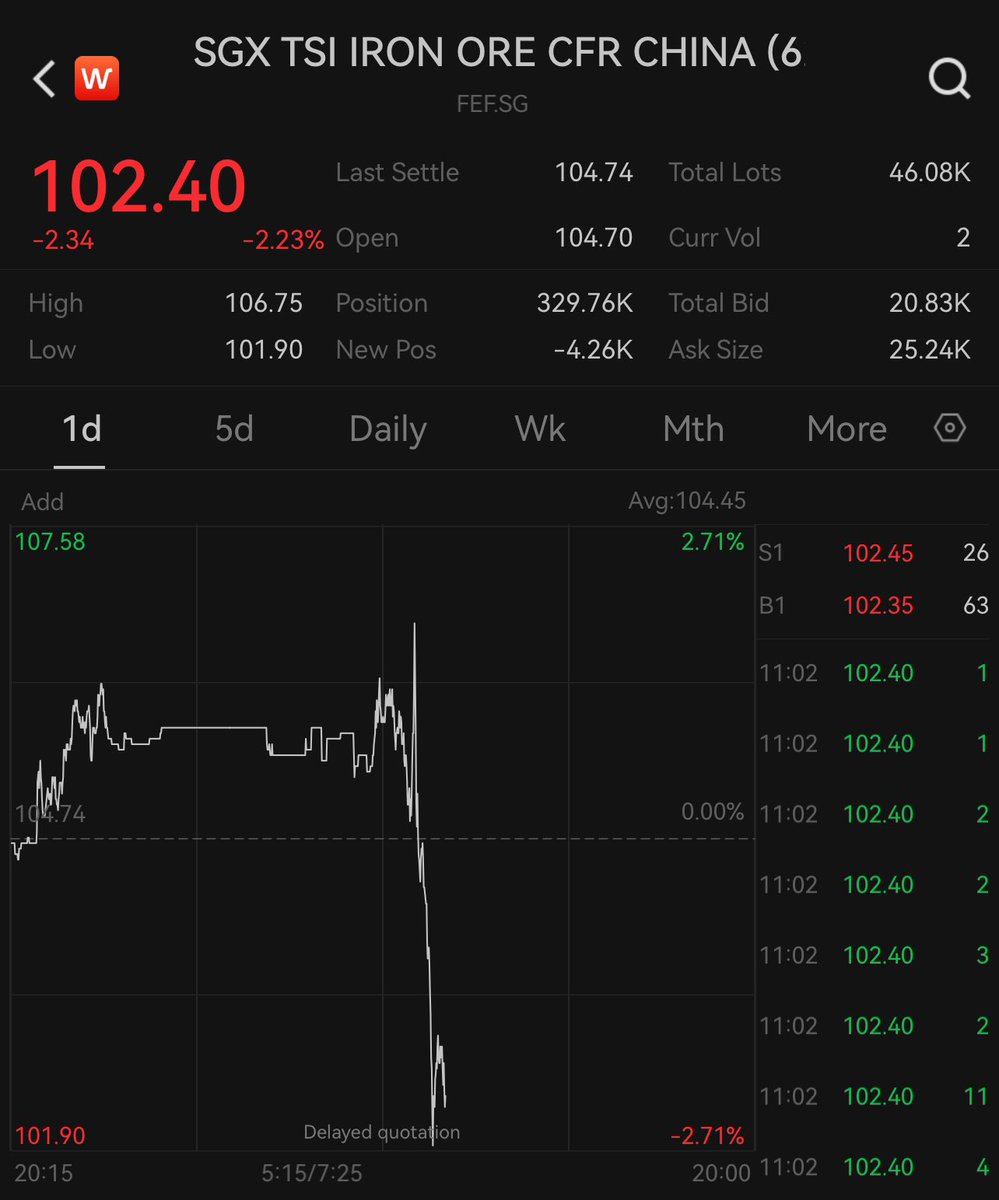This screenshot has width=999, height=1200.
Task: Tap Last Settle value 104.74
Action: click(594, 173)
